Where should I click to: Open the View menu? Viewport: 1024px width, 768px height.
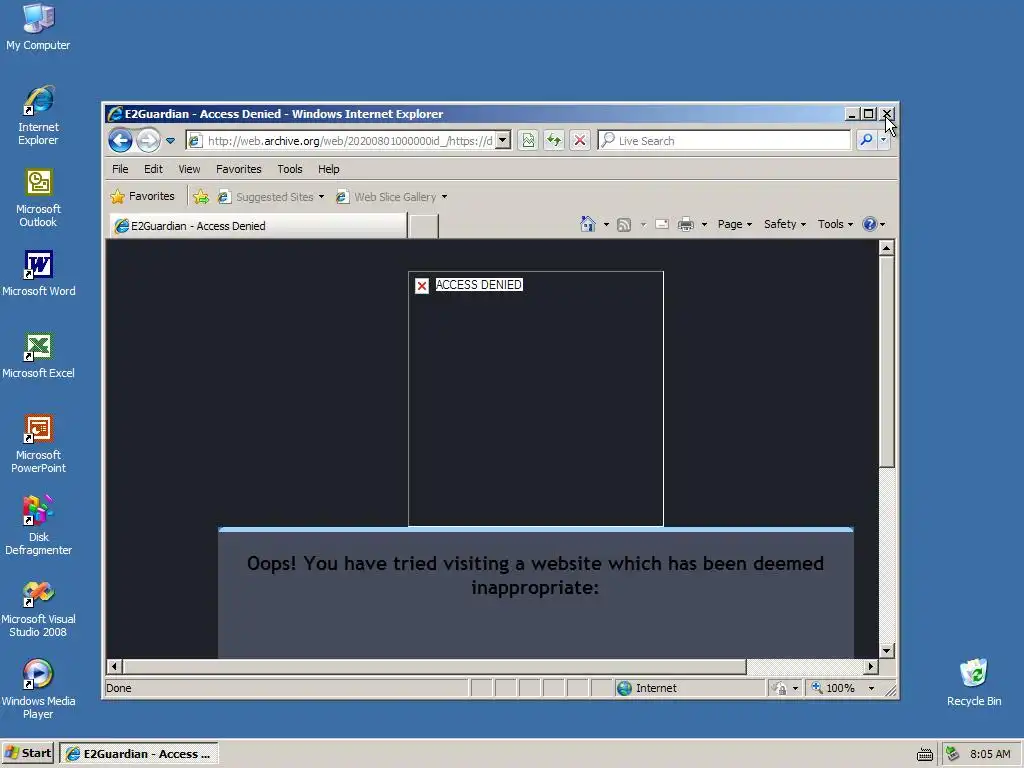(x=189, y=169)
